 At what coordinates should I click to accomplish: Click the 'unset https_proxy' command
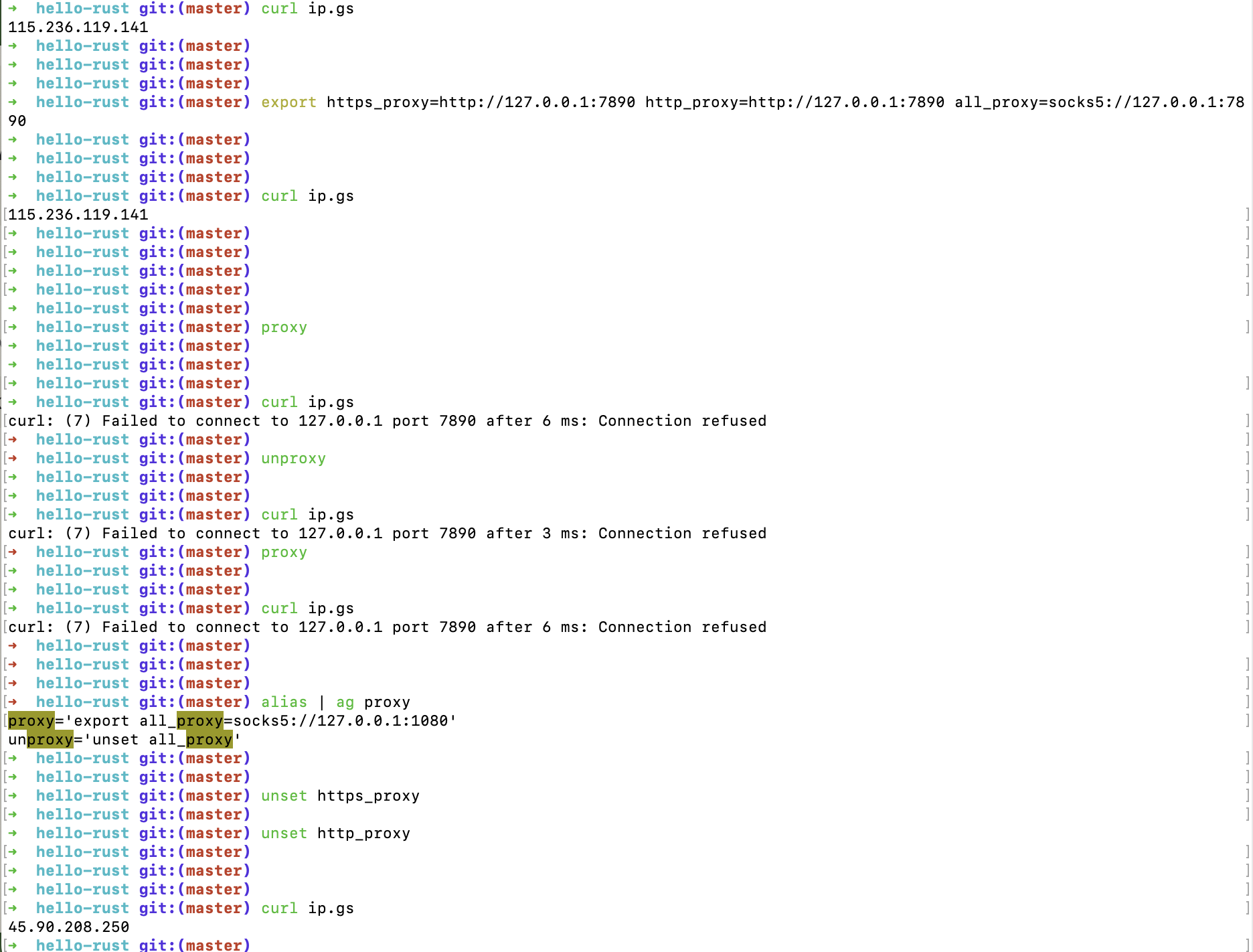coord(340,796)
